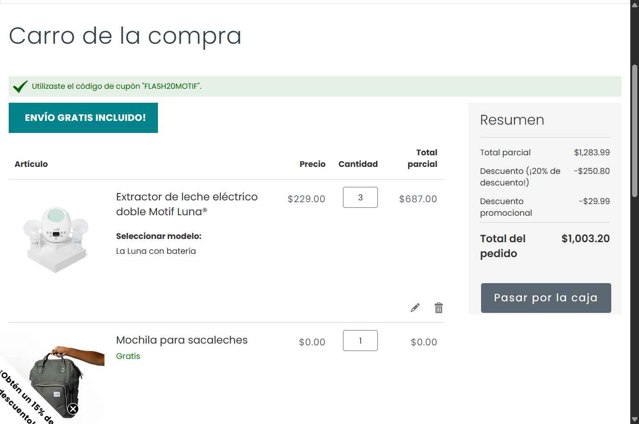Click the 'Precio' column header
This screenshot has width=639, height=424.
[x=313, y=164]
